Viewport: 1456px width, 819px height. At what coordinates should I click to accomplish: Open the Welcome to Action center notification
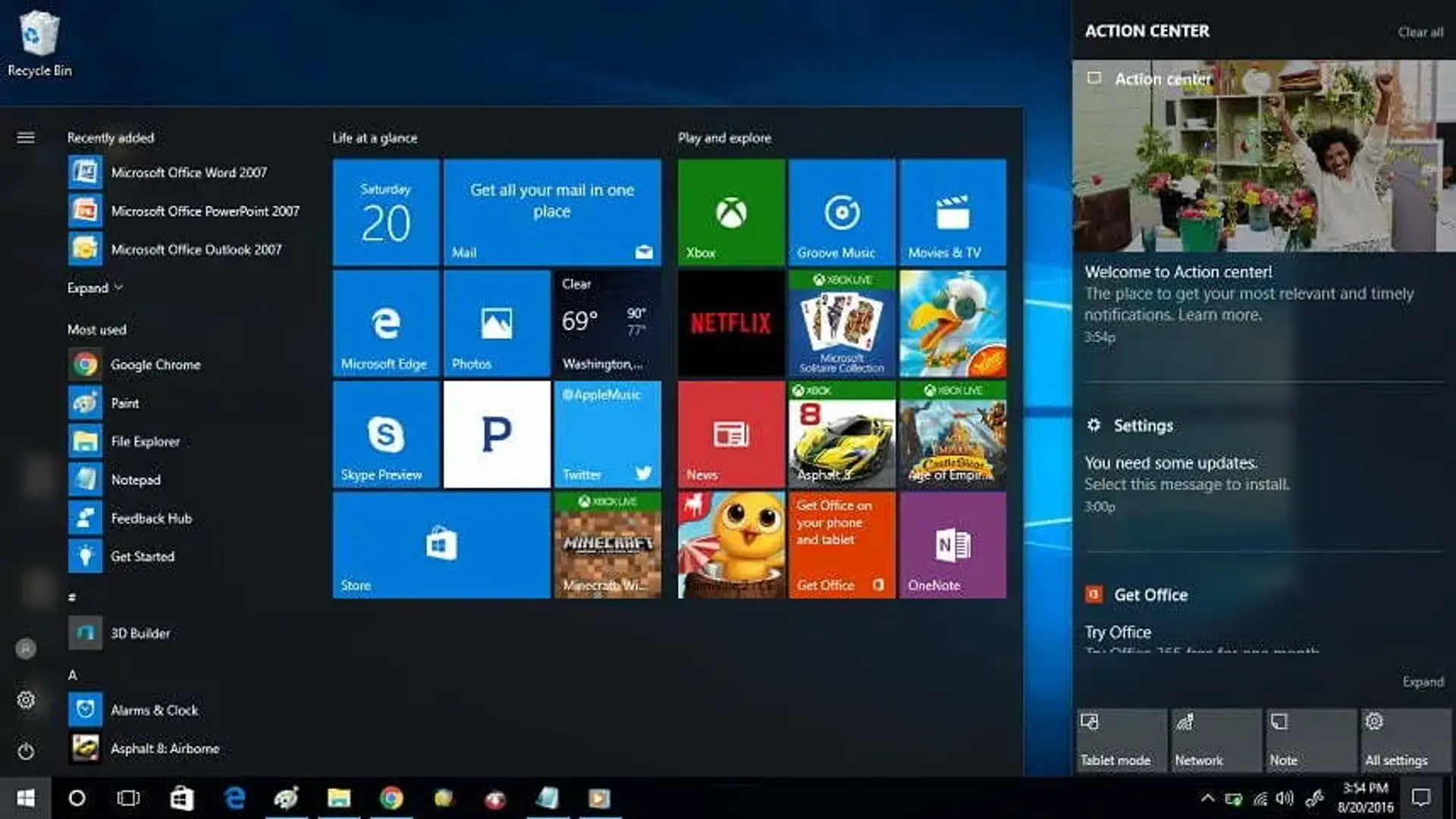tap(1264, 303)
